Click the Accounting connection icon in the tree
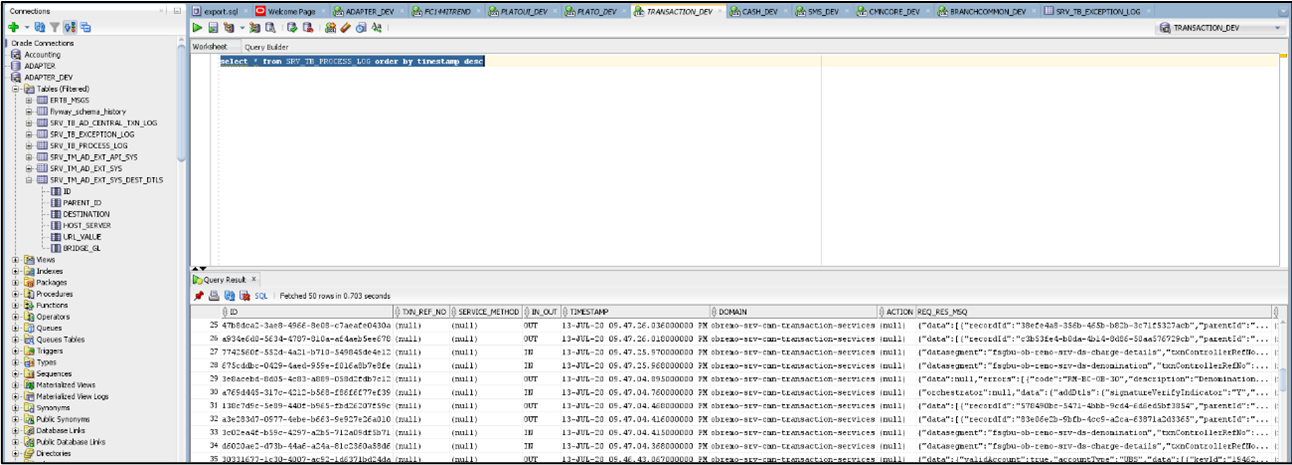The height and width of the screenshot is (465, 1292). 16,55
